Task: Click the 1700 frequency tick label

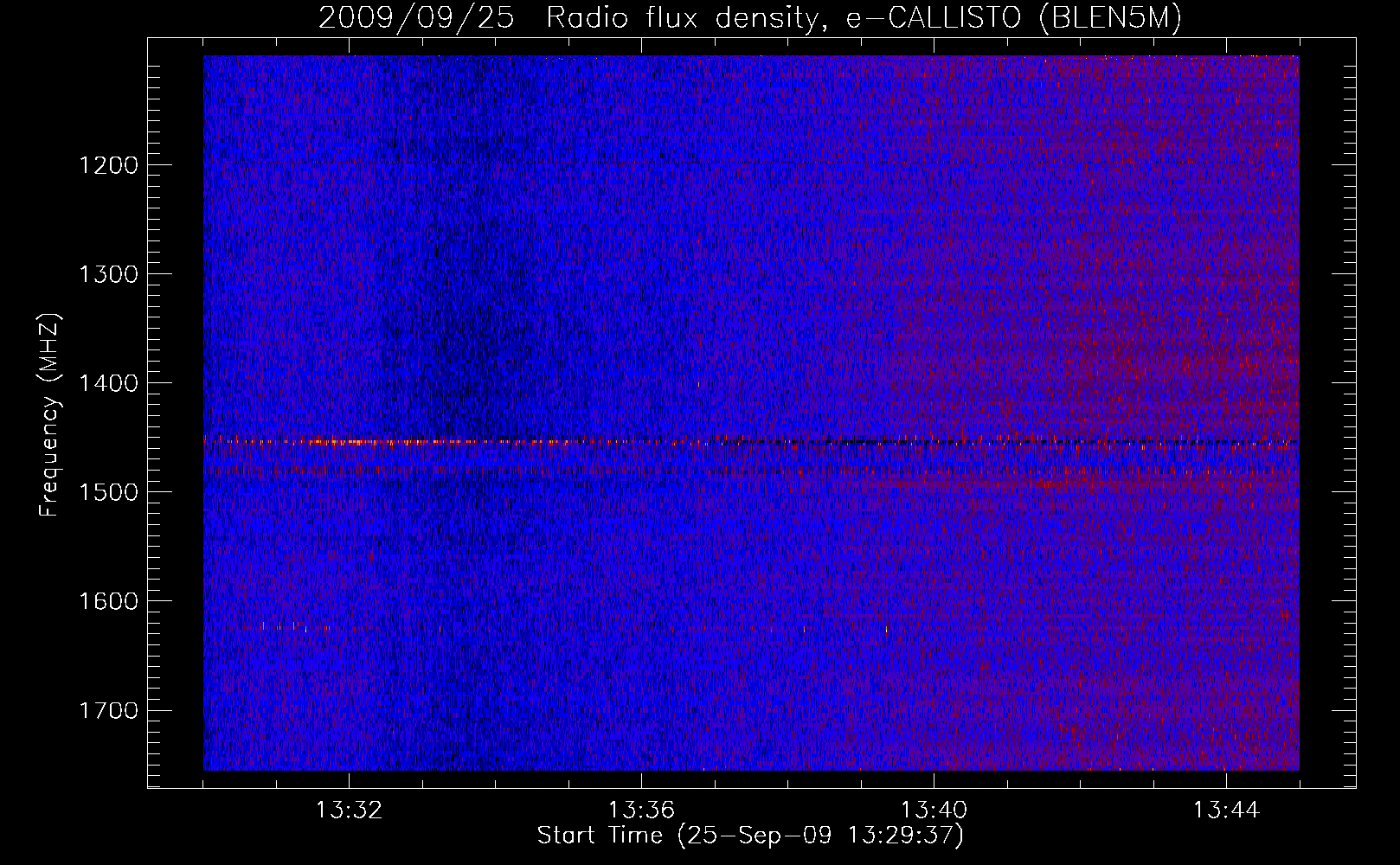Action: pos(108,710)
